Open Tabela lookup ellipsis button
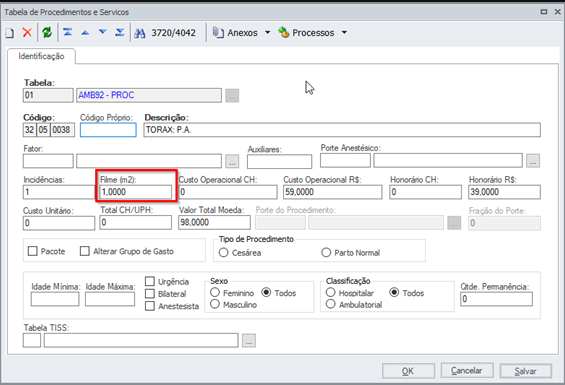Image resolution: width=565 pixels, height=385 pixels. pos(232,96)
